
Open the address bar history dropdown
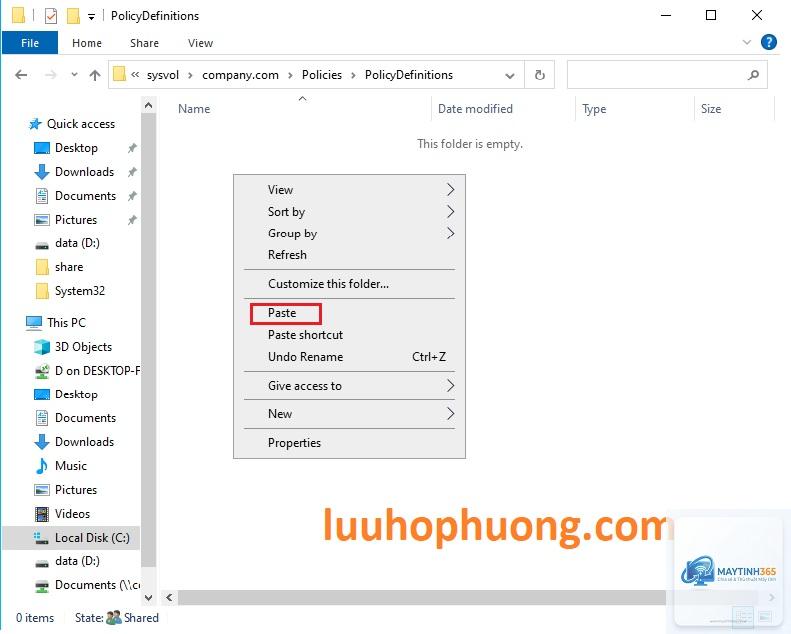(510, 76)
